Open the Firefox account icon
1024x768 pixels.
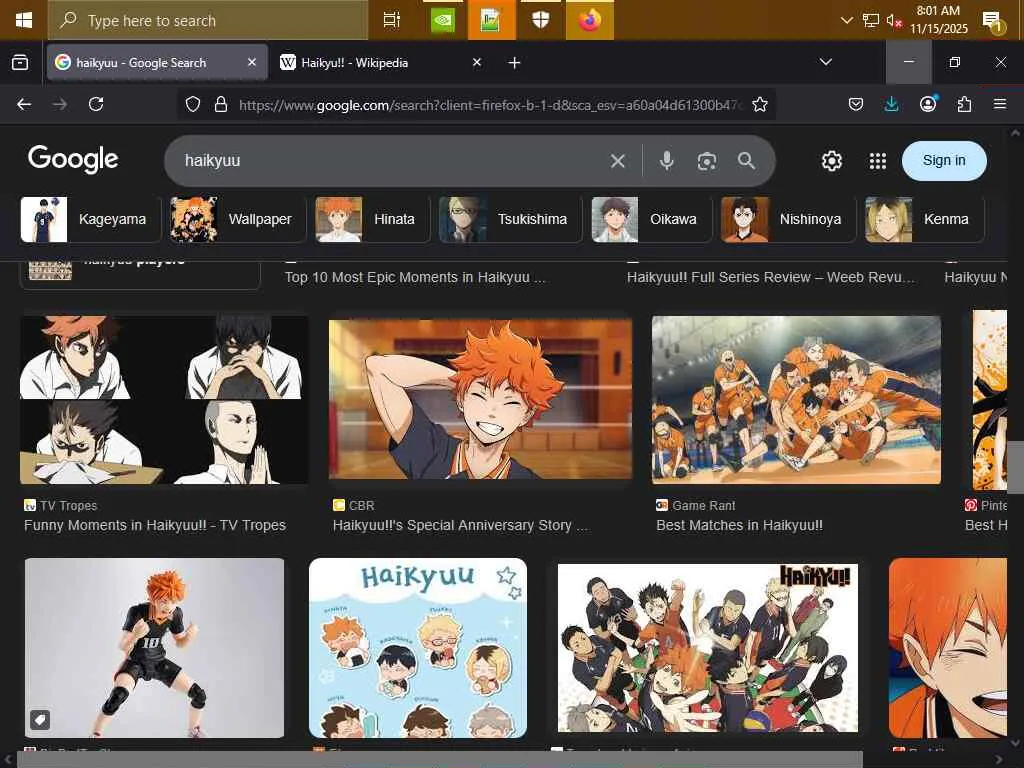(928, 104)
